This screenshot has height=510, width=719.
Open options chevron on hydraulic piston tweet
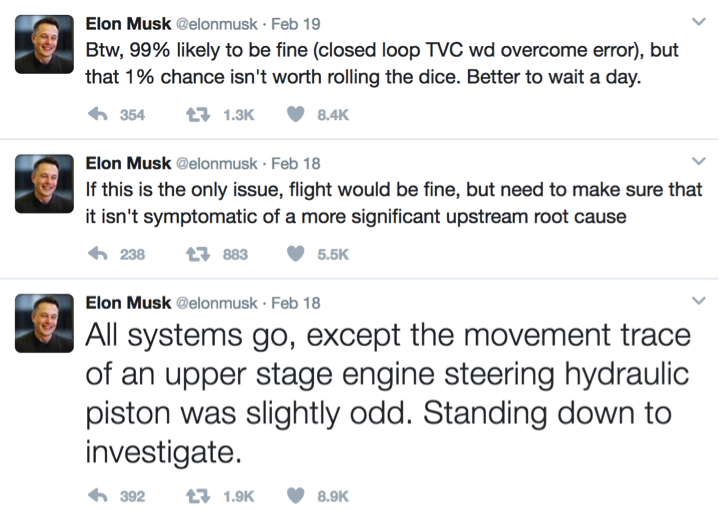pyautogui.click(x=699, y=299)
